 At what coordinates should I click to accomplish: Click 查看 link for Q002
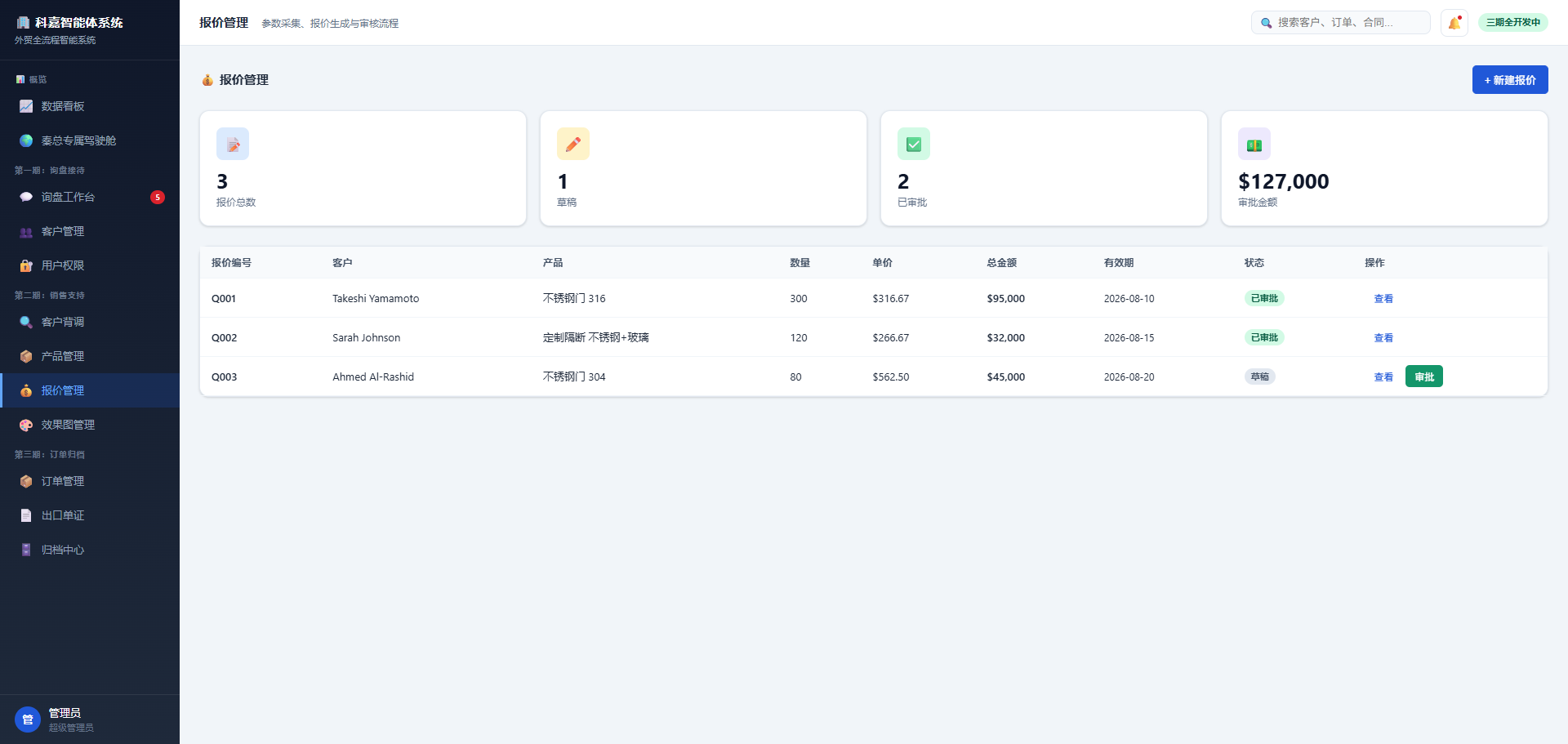pyautogui.click(x=1383, y=338)
